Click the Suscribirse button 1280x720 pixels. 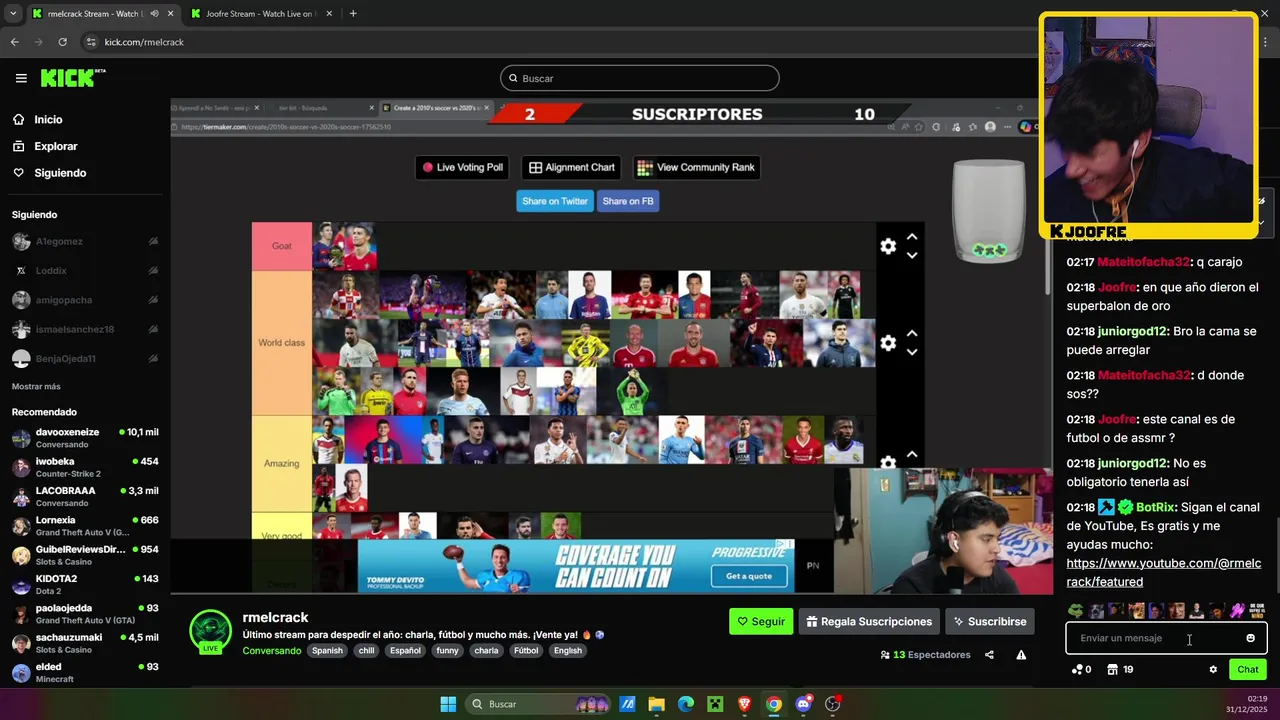(x=990, y=621)
